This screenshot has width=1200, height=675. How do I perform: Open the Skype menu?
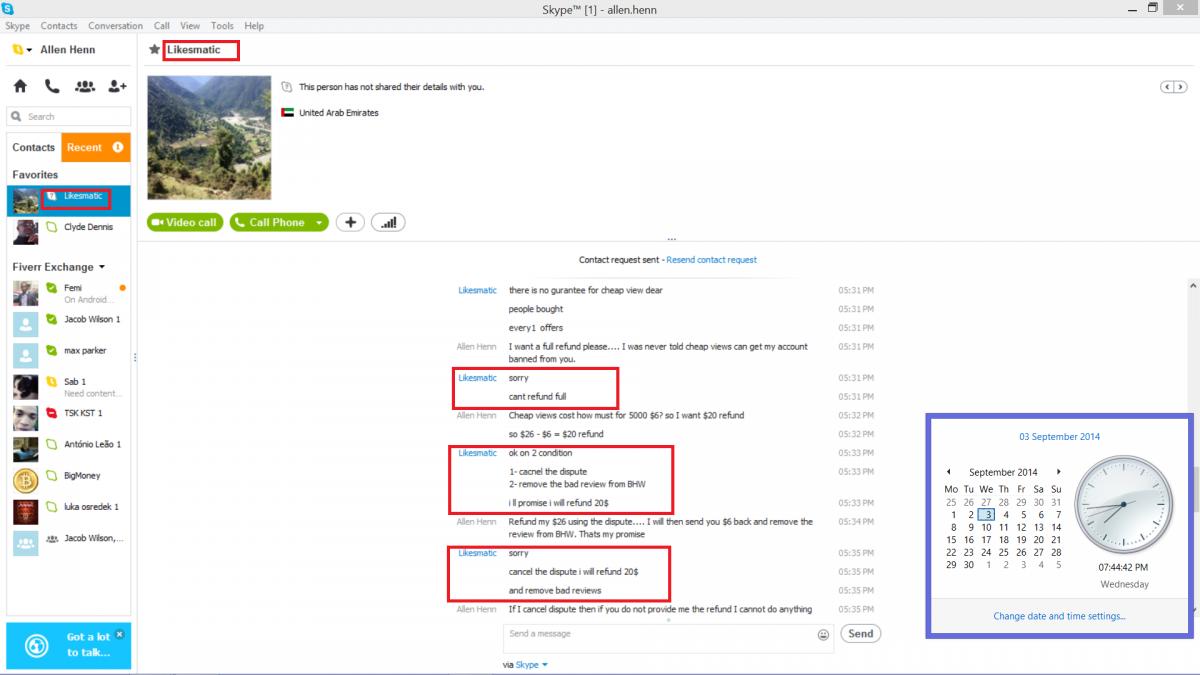coord(18,26)
